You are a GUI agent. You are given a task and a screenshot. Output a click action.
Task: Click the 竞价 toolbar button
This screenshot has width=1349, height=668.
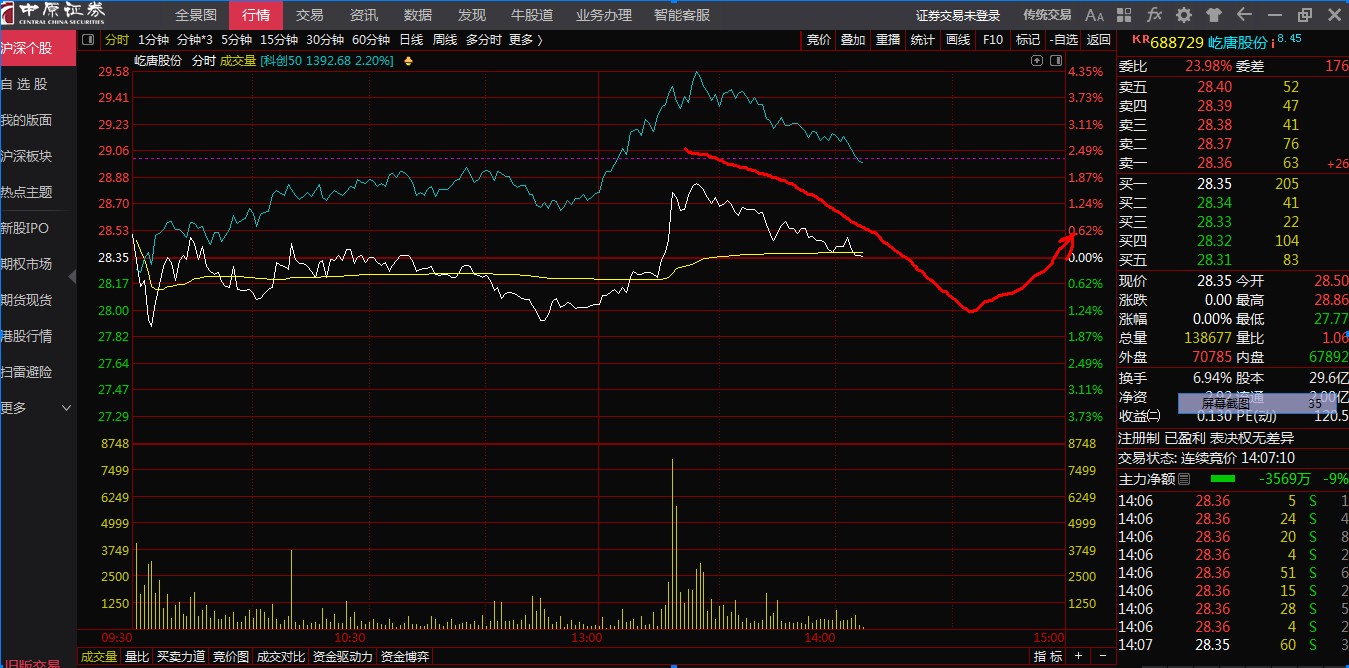[x=819, y=40]
